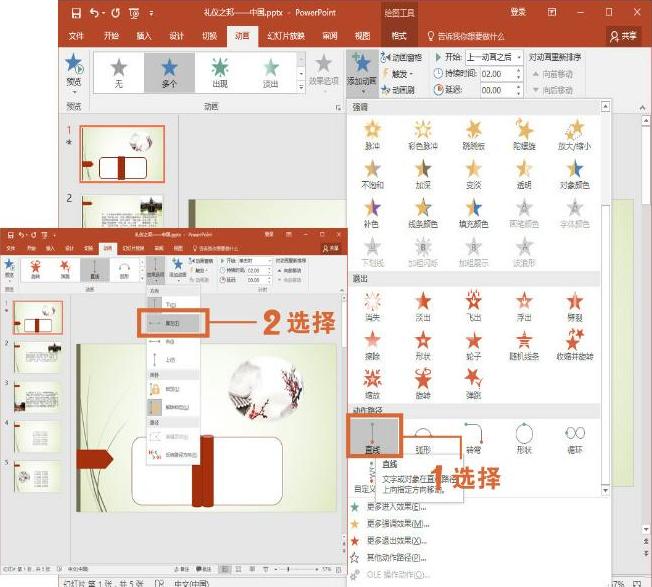Screen dimensions: 652x587
Task: Activate 动画刷 animation painter in back window
Action: (x=398, y=90)
